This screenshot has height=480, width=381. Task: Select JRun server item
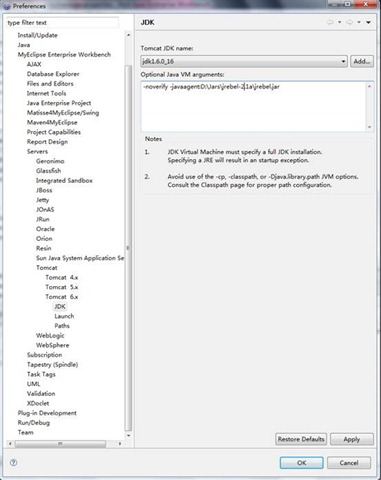[x=43, y=219]
